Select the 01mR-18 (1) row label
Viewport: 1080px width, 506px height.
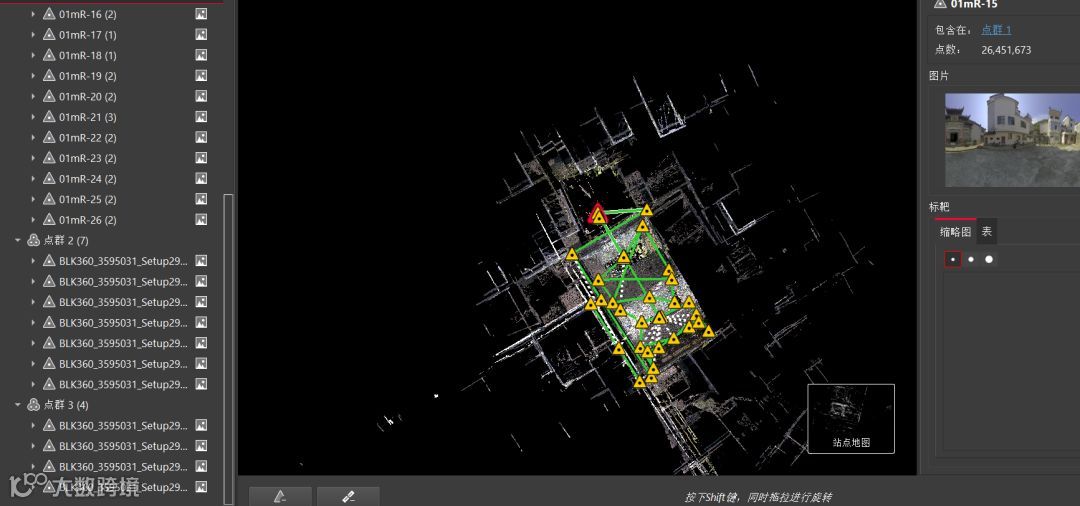87,55
